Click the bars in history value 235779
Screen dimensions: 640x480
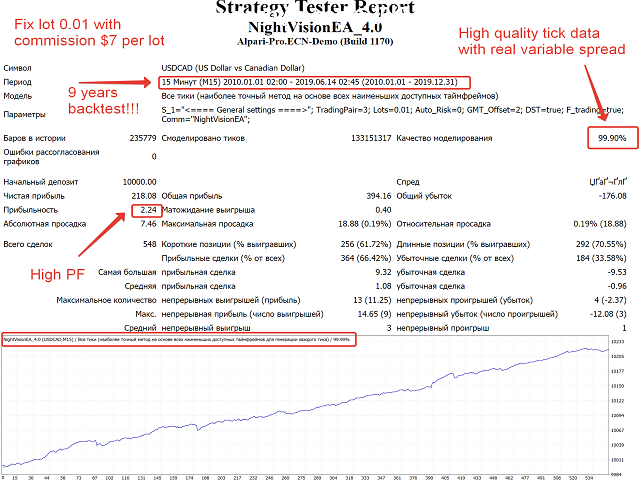click(x=141, y=139)
